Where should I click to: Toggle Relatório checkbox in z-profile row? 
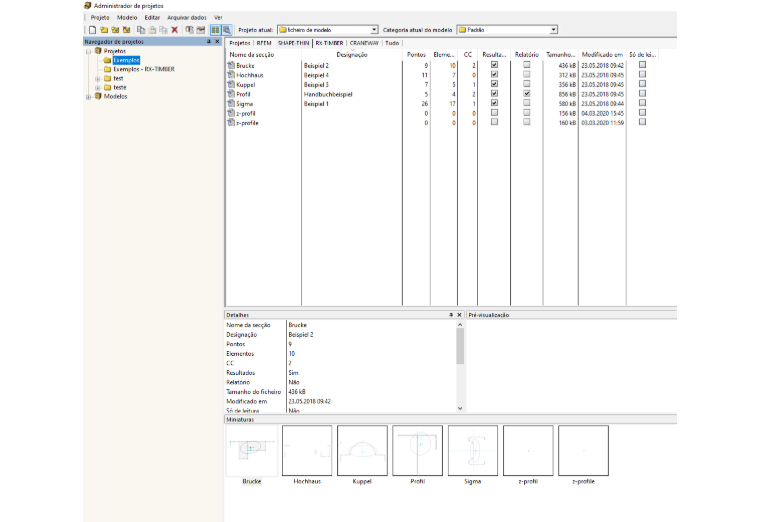[527, 122]
